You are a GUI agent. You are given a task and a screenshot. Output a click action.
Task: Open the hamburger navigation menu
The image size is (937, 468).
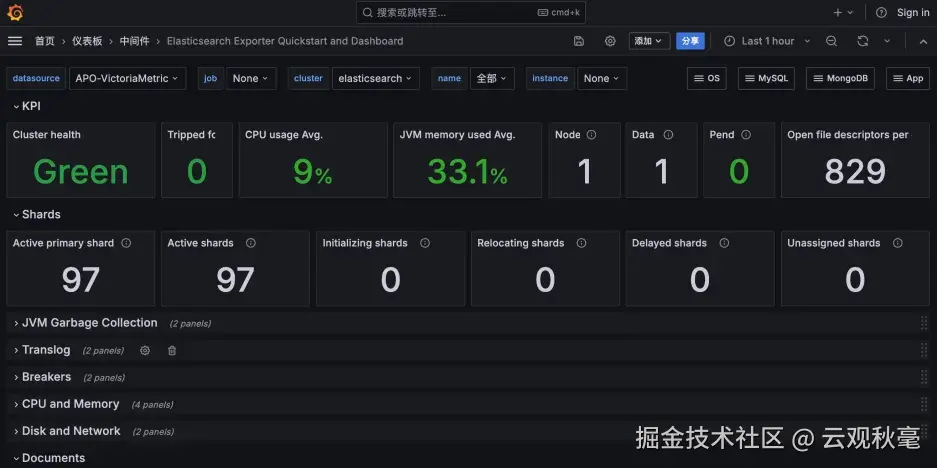[15, 41]
